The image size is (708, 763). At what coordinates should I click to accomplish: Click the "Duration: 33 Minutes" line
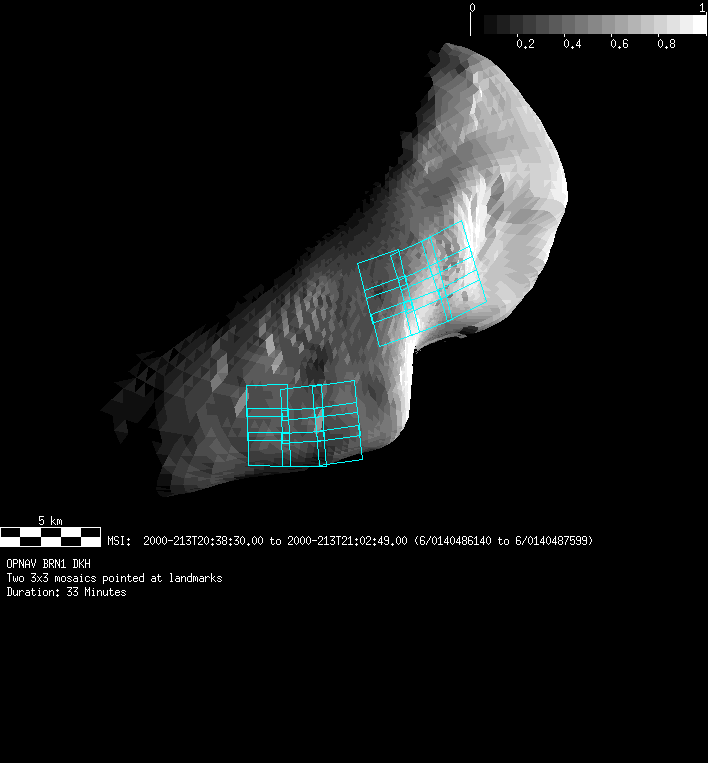[x=66, y=592]
